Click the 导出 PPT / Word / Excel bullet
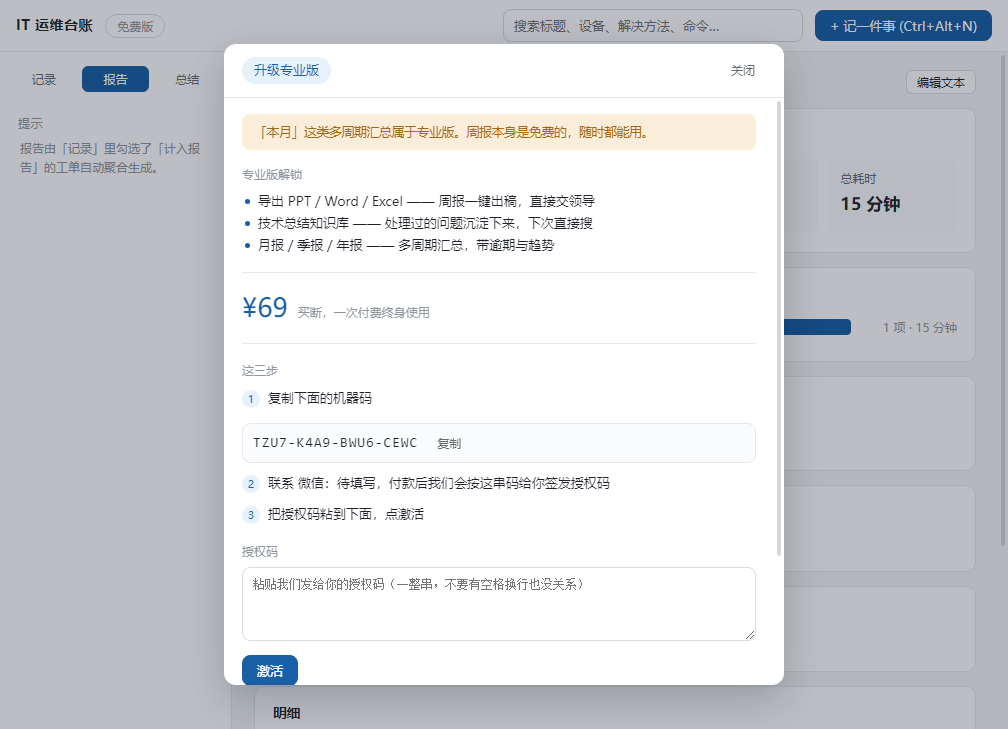The image size is (1008, 729). coord(426,201)
